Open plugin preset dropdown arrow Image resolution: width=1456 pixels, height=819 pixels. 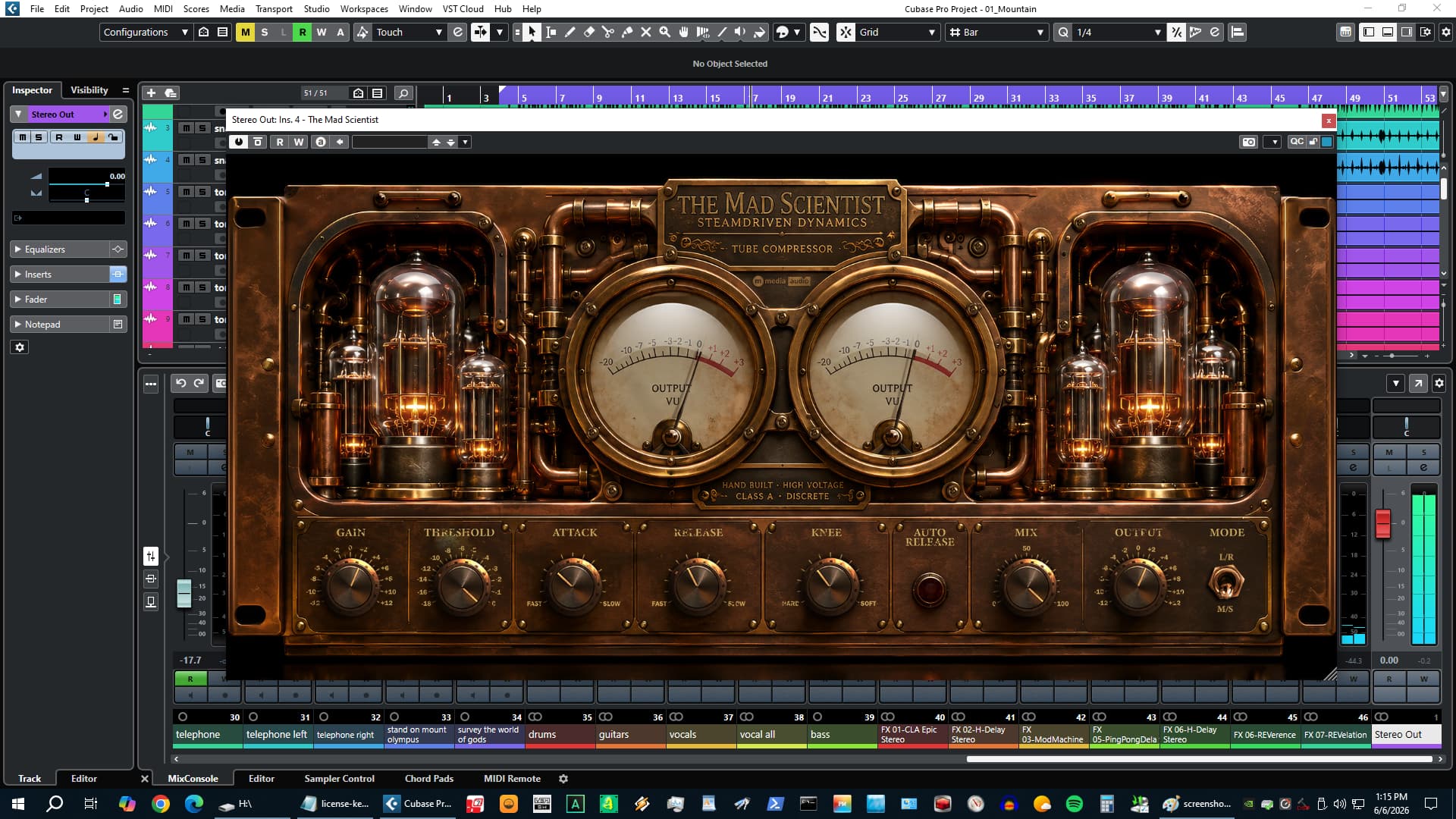click(x=465, y=142)
